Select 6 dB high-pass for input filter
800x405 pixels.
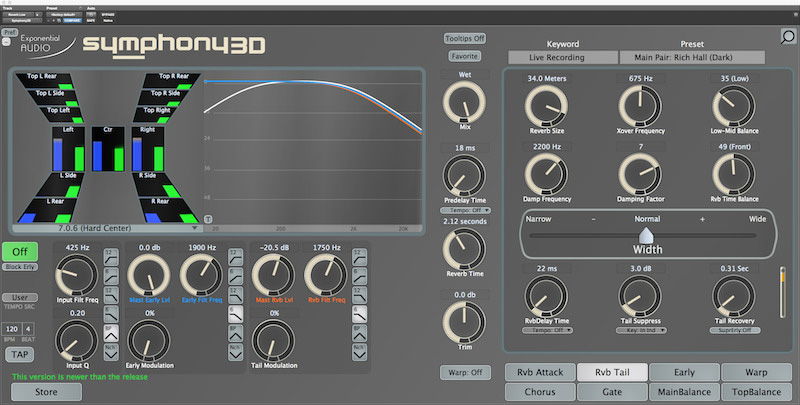pyautogui.click(x=111, y=276)
